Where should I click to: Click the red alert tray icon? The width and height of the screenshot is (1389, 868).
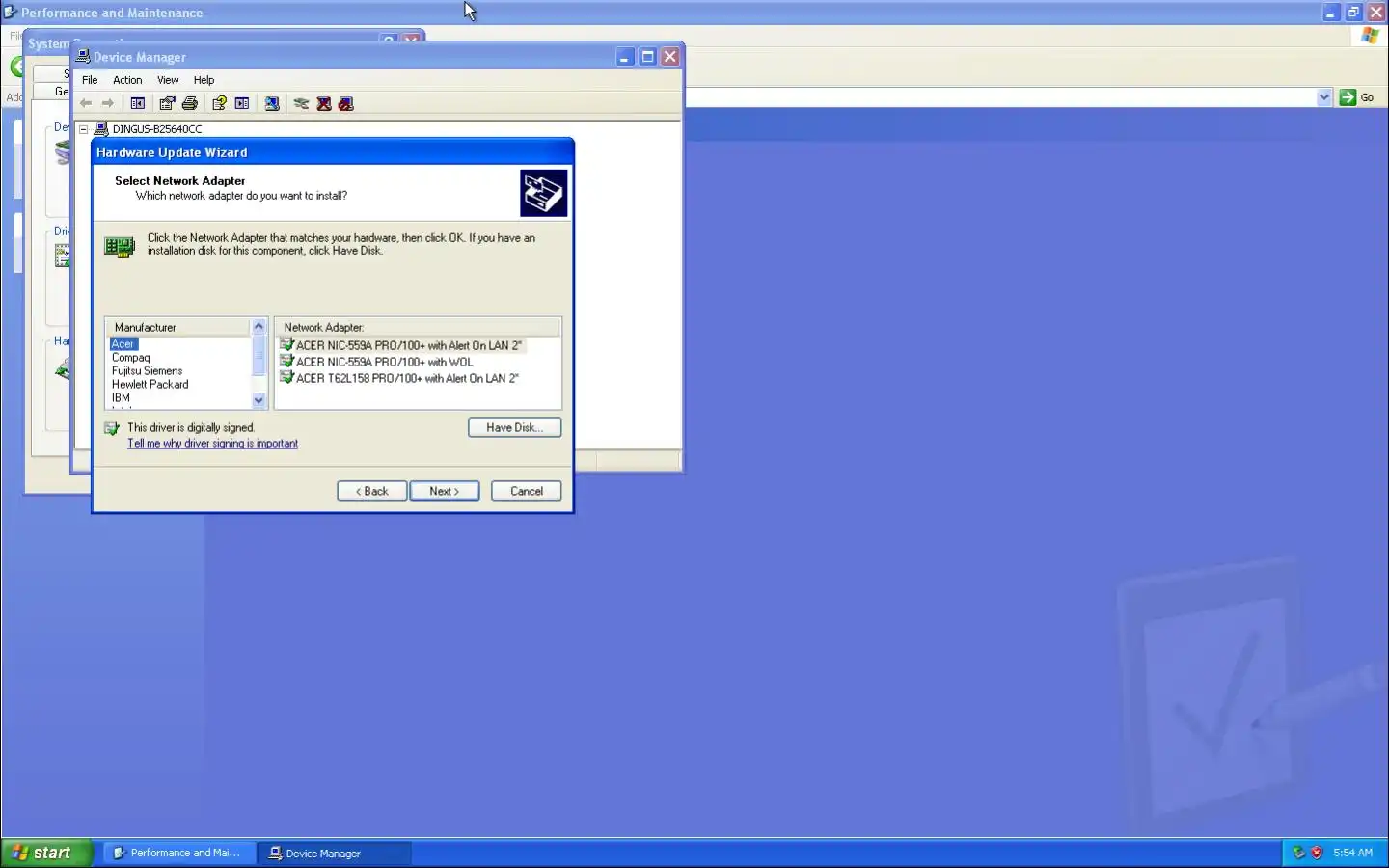click(x=1317, y=853)
